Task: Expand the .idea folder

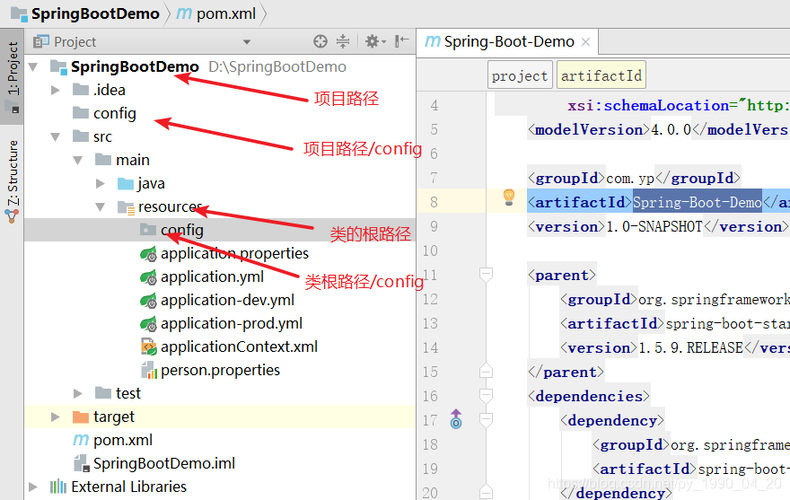Action: point(55,90)
